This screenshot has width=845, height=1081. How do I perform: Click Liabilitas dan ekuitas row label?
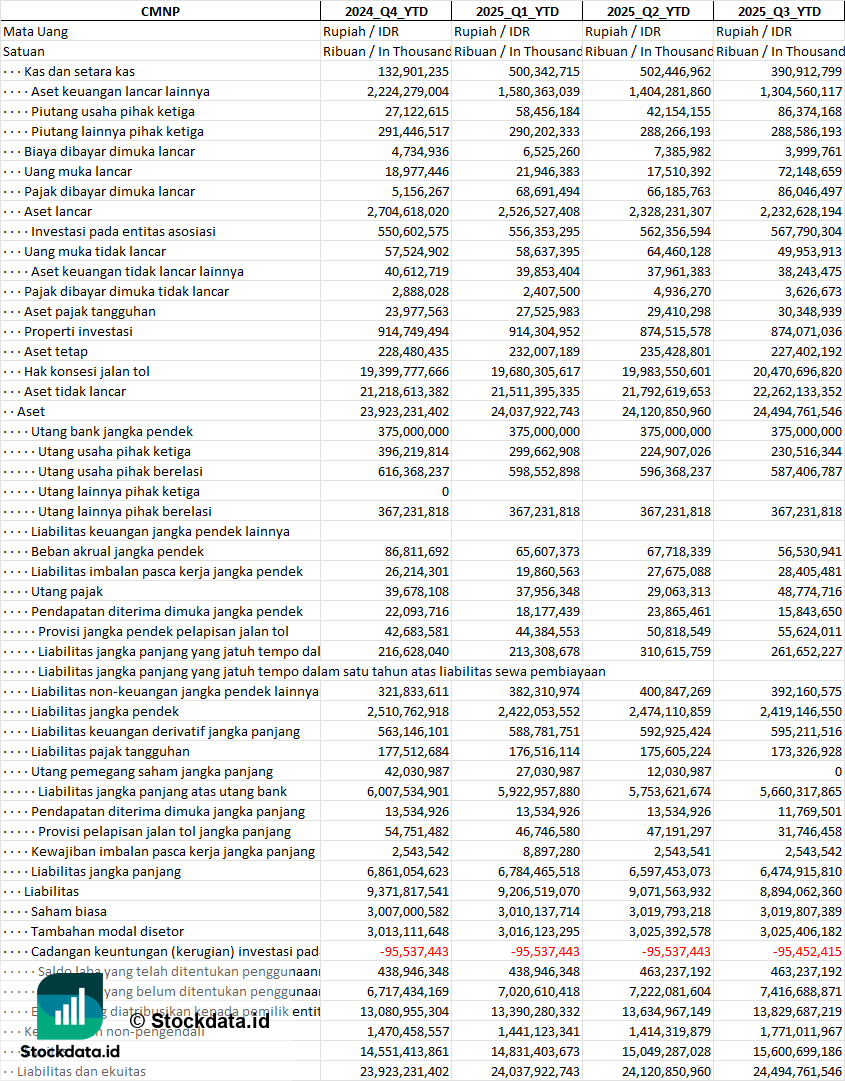[81, 1071]
